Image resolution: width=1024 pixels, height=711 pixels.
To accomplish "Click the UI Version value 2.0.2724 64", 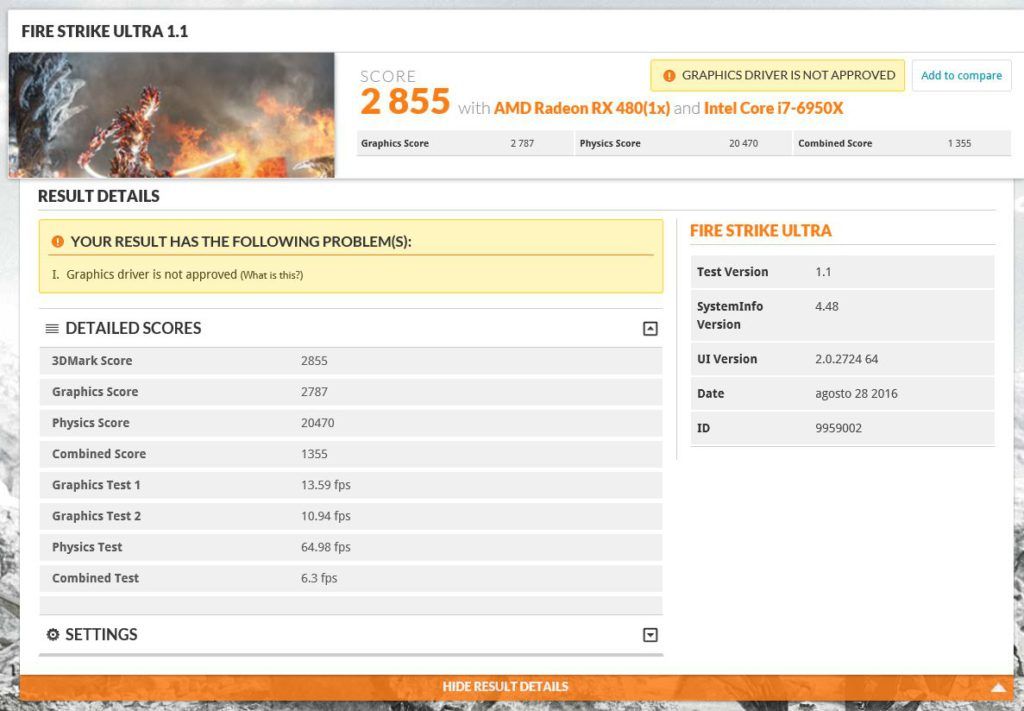I will (846, 360).
